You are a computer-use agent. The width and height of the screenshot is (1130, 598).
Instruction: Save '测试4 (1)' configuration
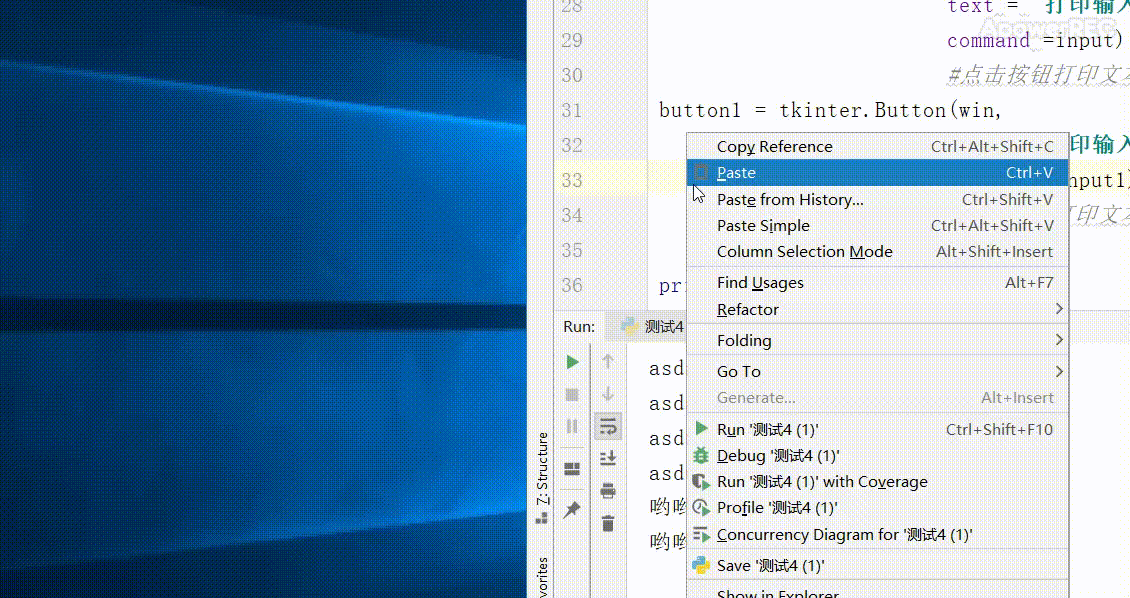click(x=877, y=566)
